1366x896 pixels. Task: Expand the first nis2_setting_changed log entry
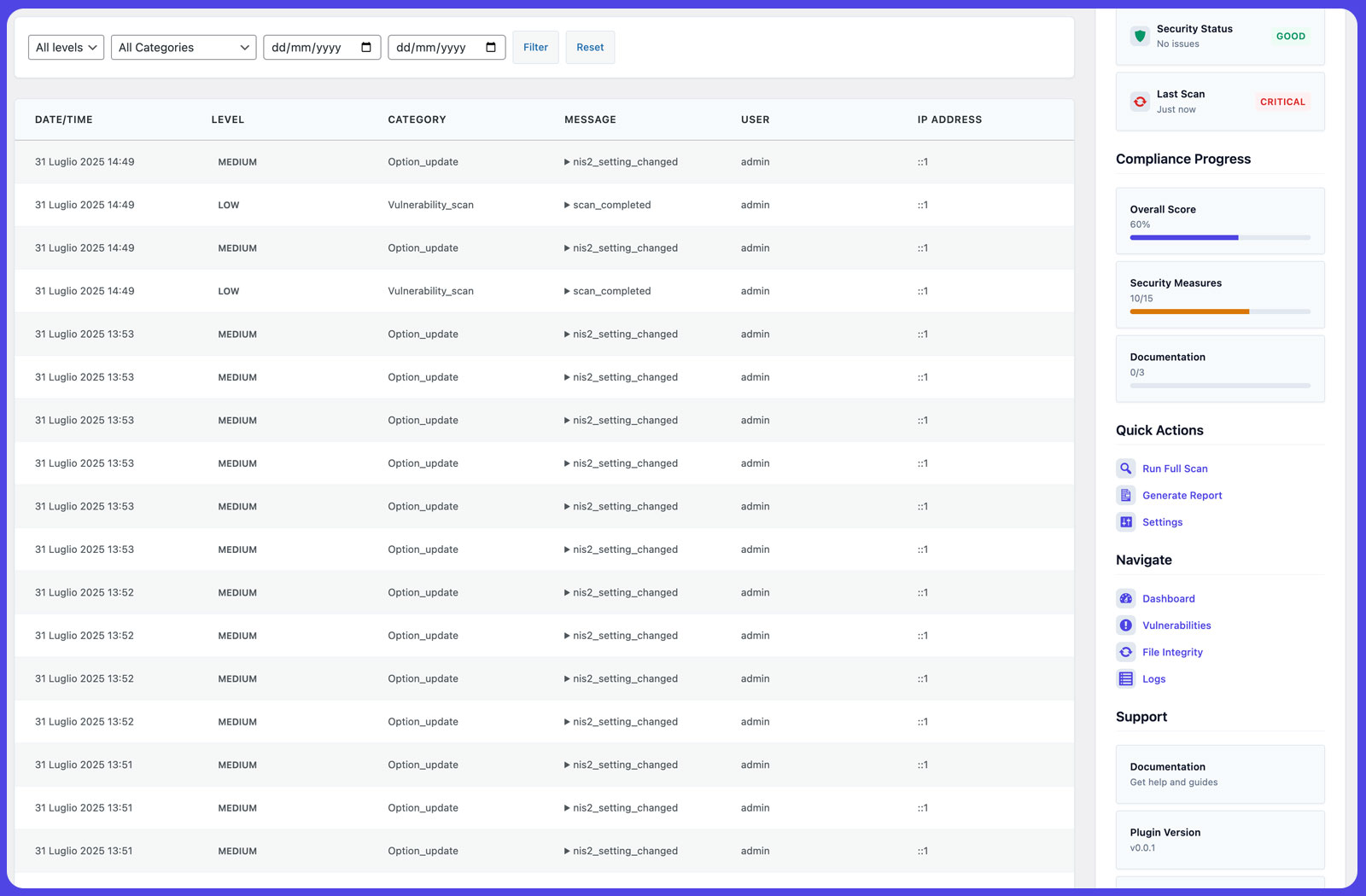[621, 161]
